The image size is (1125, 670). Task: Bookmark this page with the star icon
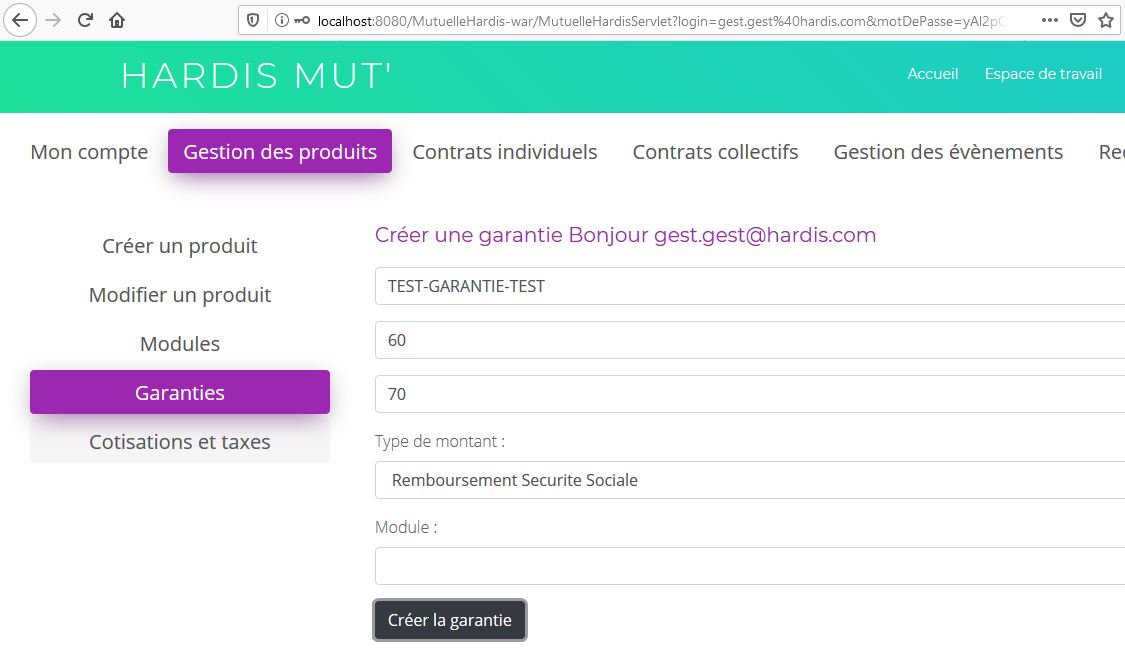pos(1105,20)
